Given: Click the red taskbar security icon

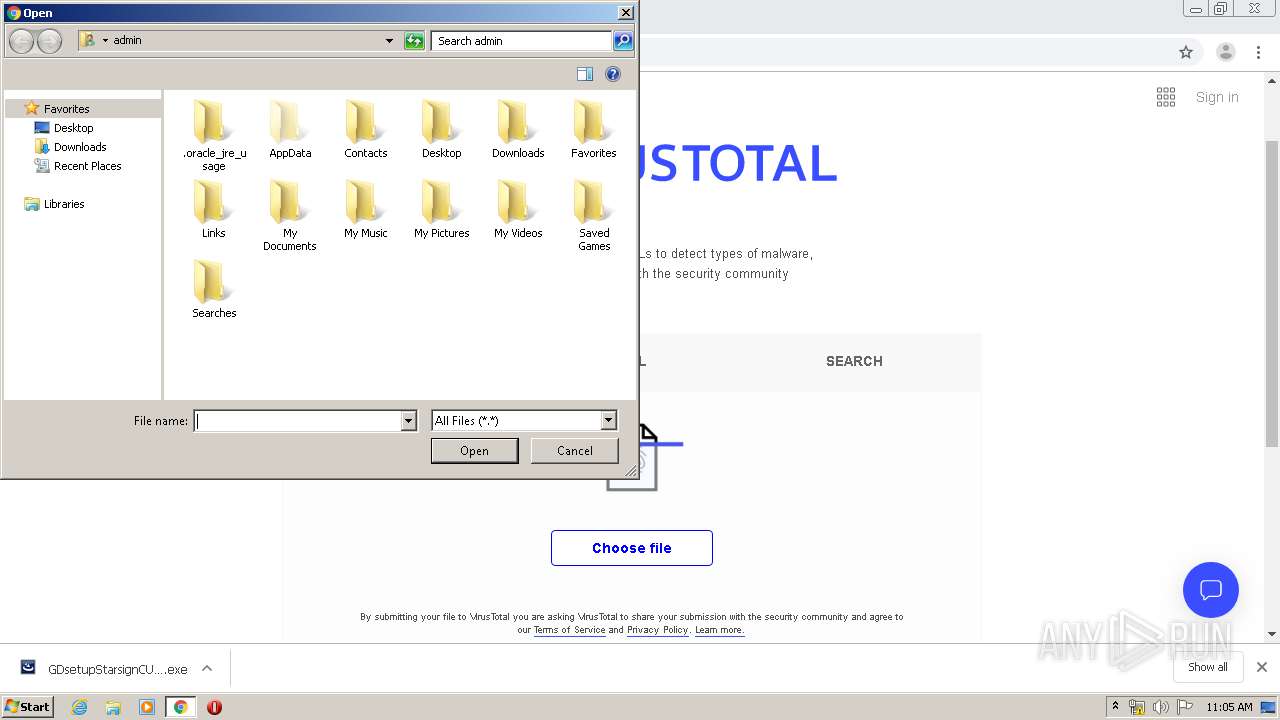Looking at the screenshot, I should (x=214, y=707).
